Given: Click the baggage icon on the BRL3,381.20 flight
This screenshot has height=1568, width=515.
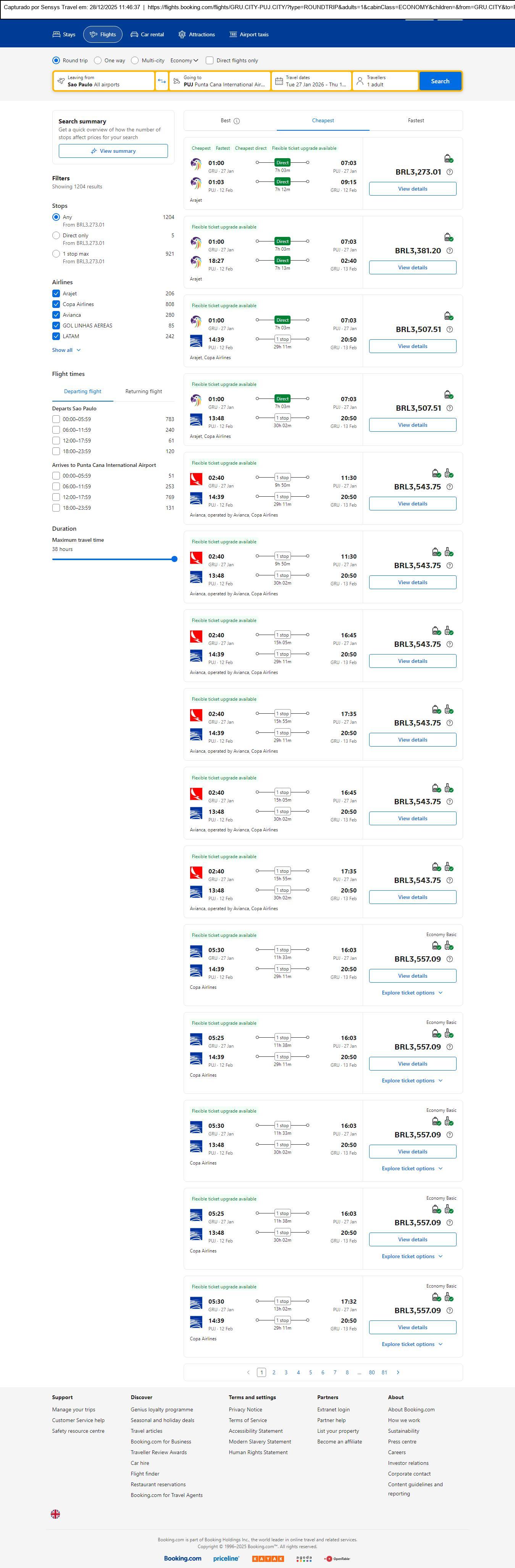Looking at the screenshot, I should coord(448,237).
